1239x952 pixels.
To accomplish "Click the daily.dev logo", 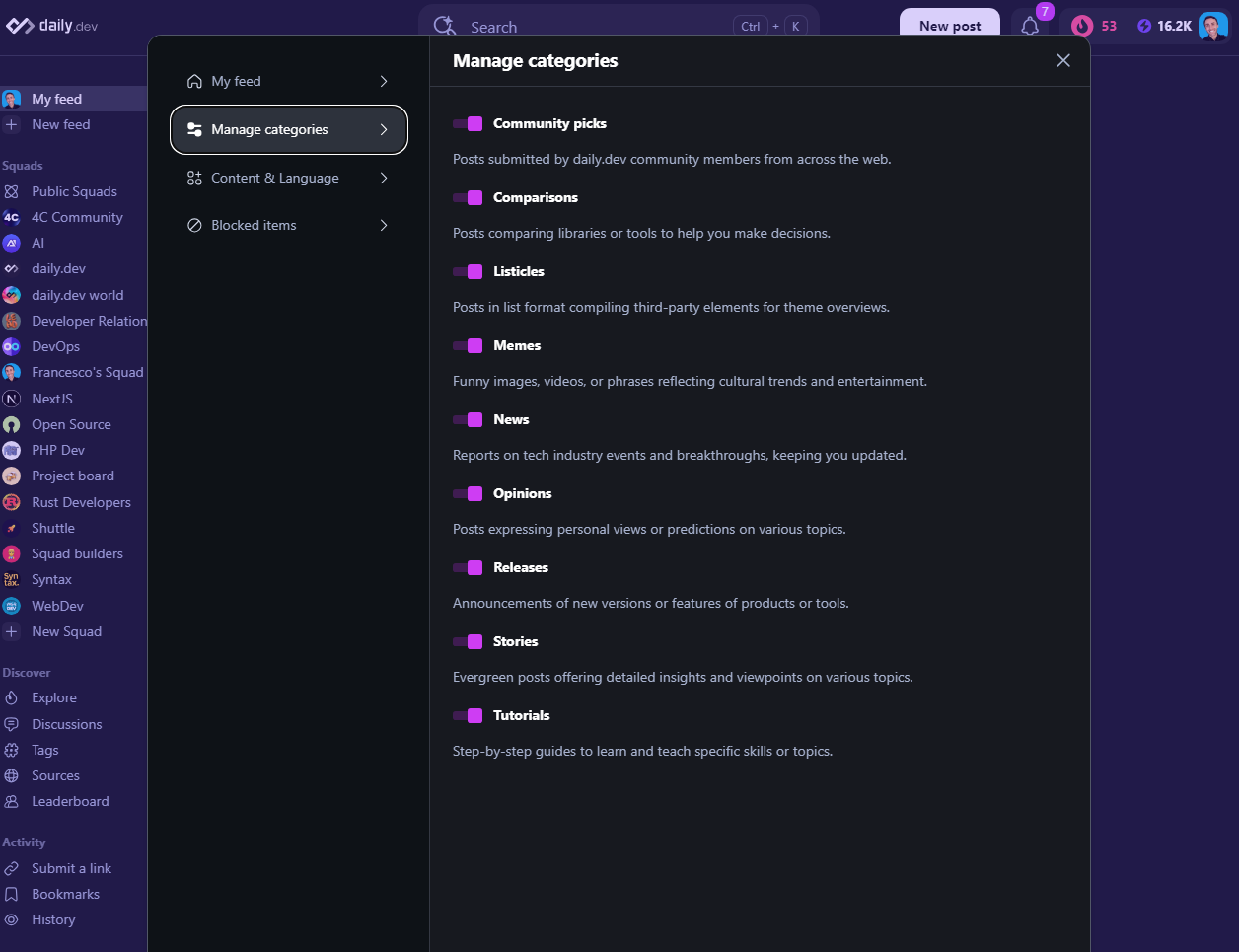I will tap(52, 26).
